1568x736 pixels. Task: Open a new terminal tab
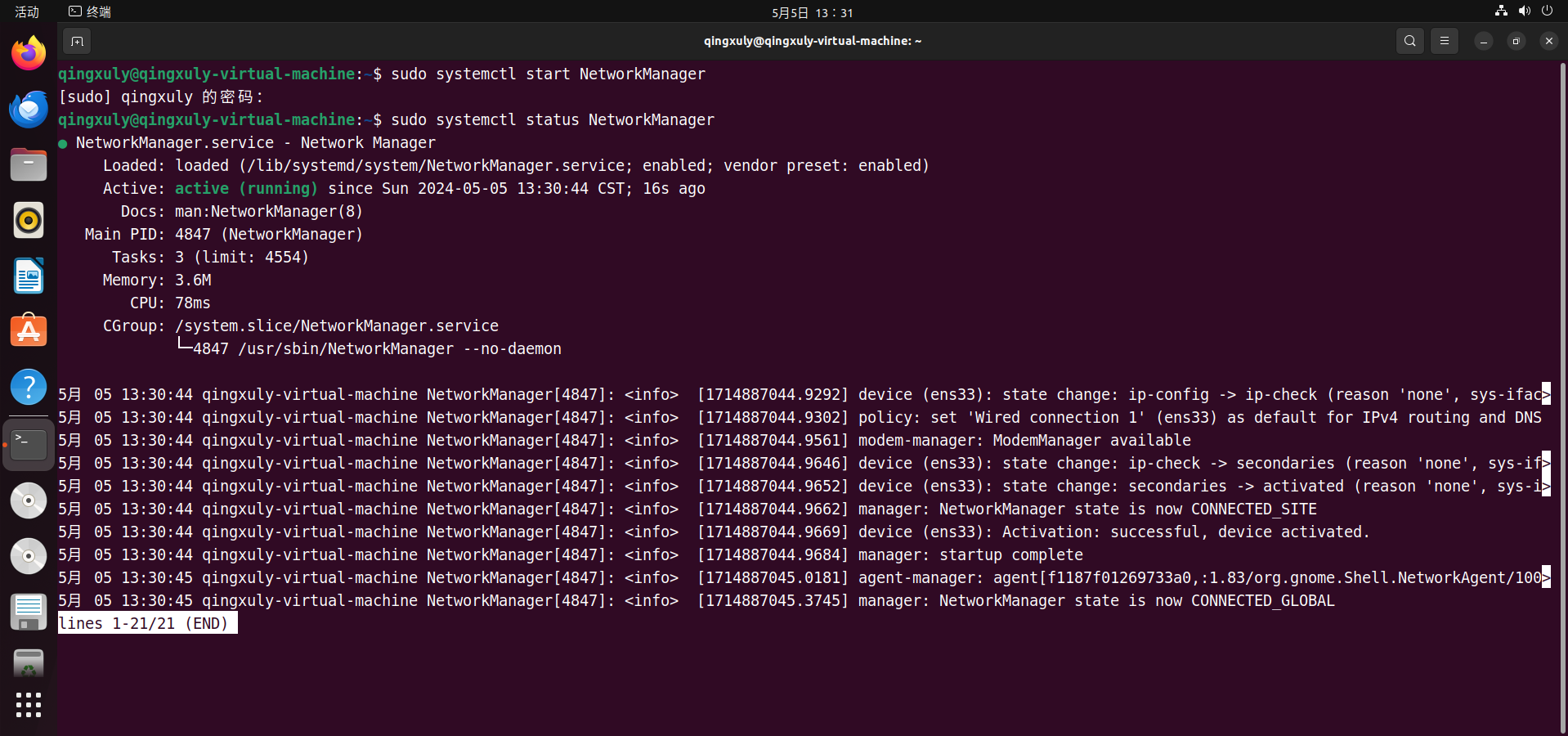coord(77,41)
